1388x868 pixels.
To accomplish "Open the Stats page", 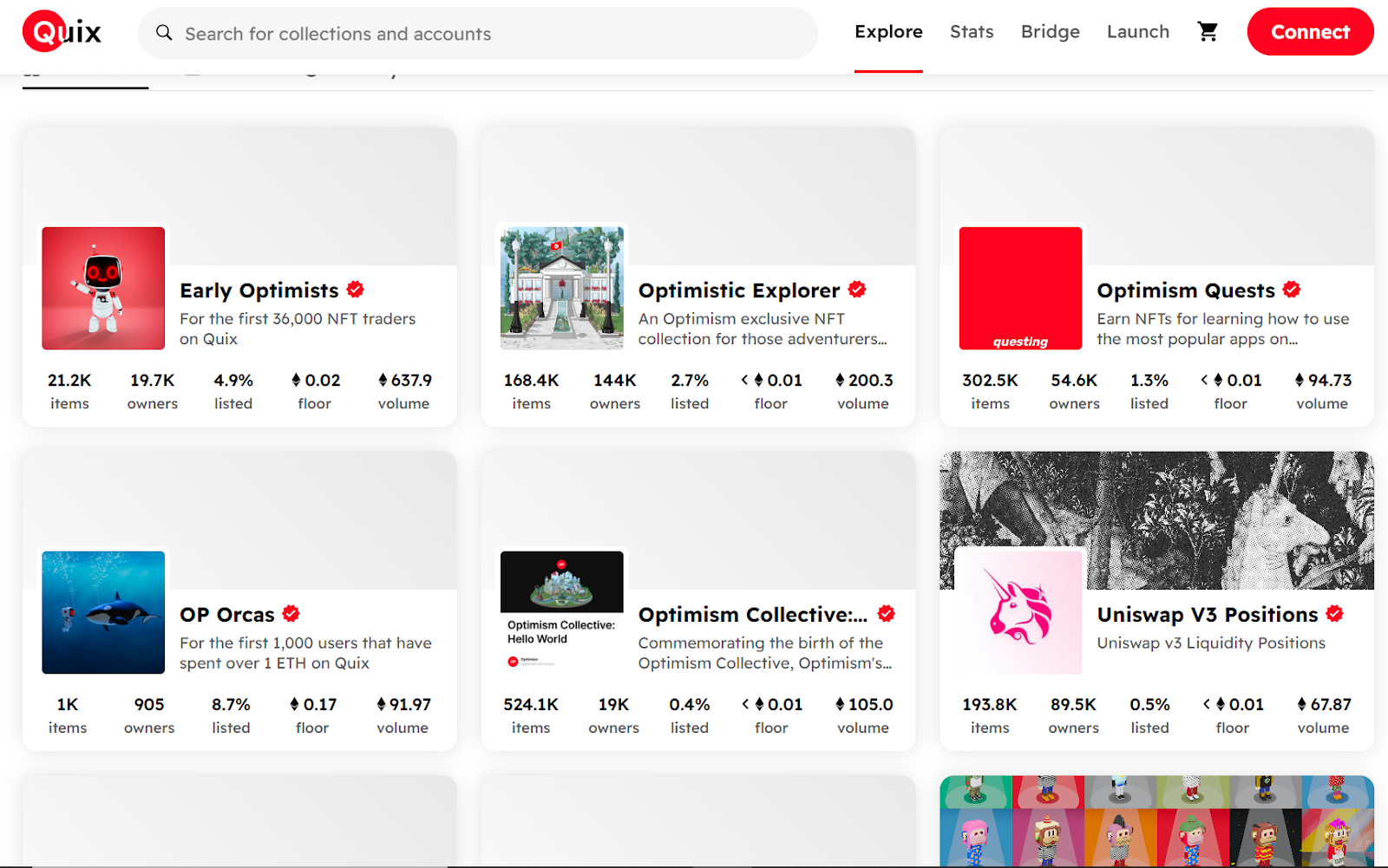I will click(x=972, y=32).
